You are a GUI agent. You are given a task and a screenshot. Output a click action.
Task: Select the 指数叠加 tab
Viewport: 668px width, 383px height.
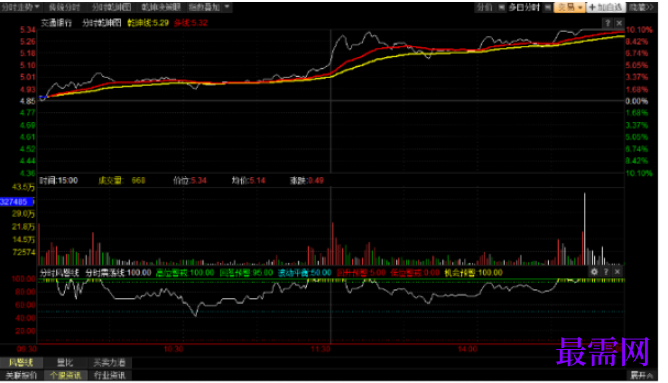(x=204, y=7)
